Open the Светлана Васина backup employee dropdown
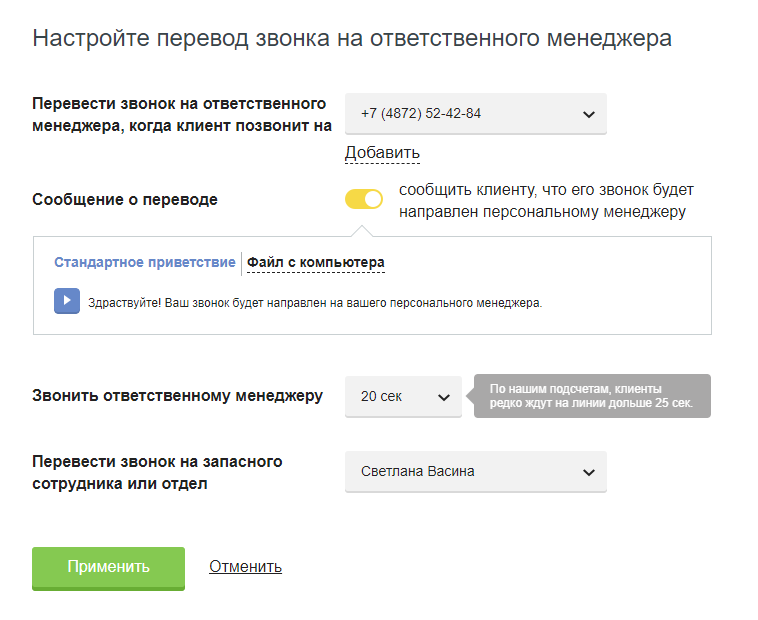The image size is (758, 620). [460, 472]
